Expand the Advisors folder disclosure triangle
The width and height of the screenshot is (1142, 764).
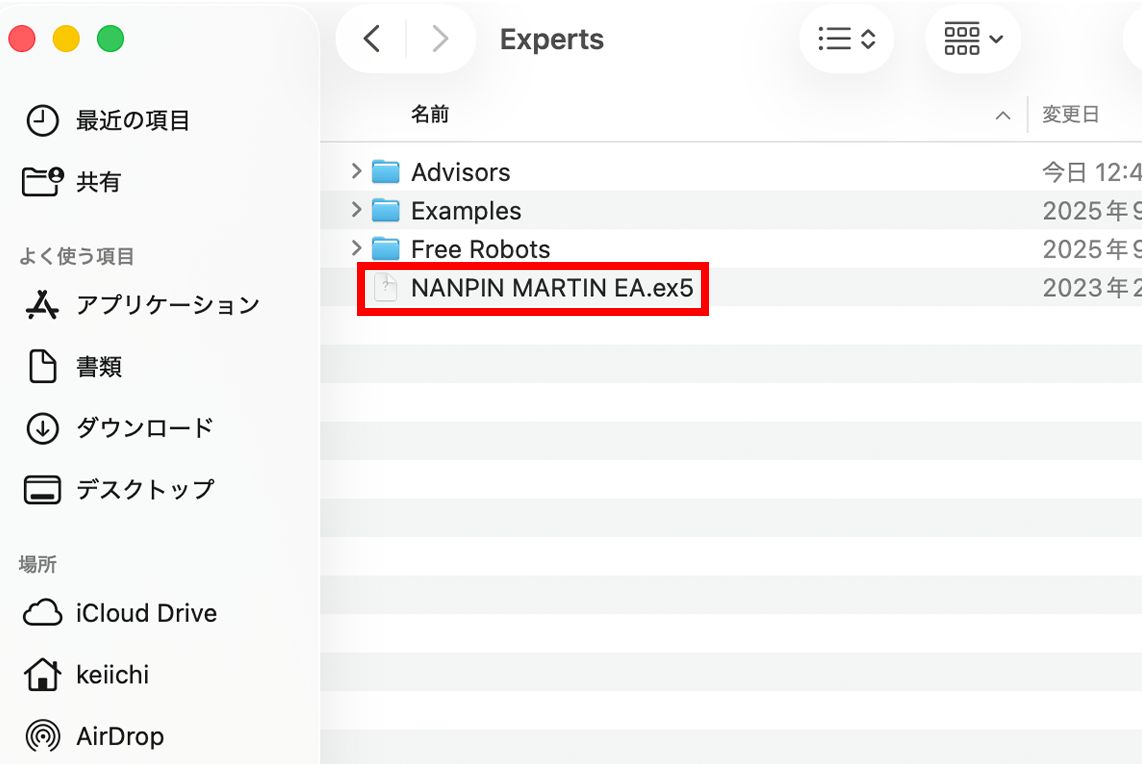[x=356, y=172]
